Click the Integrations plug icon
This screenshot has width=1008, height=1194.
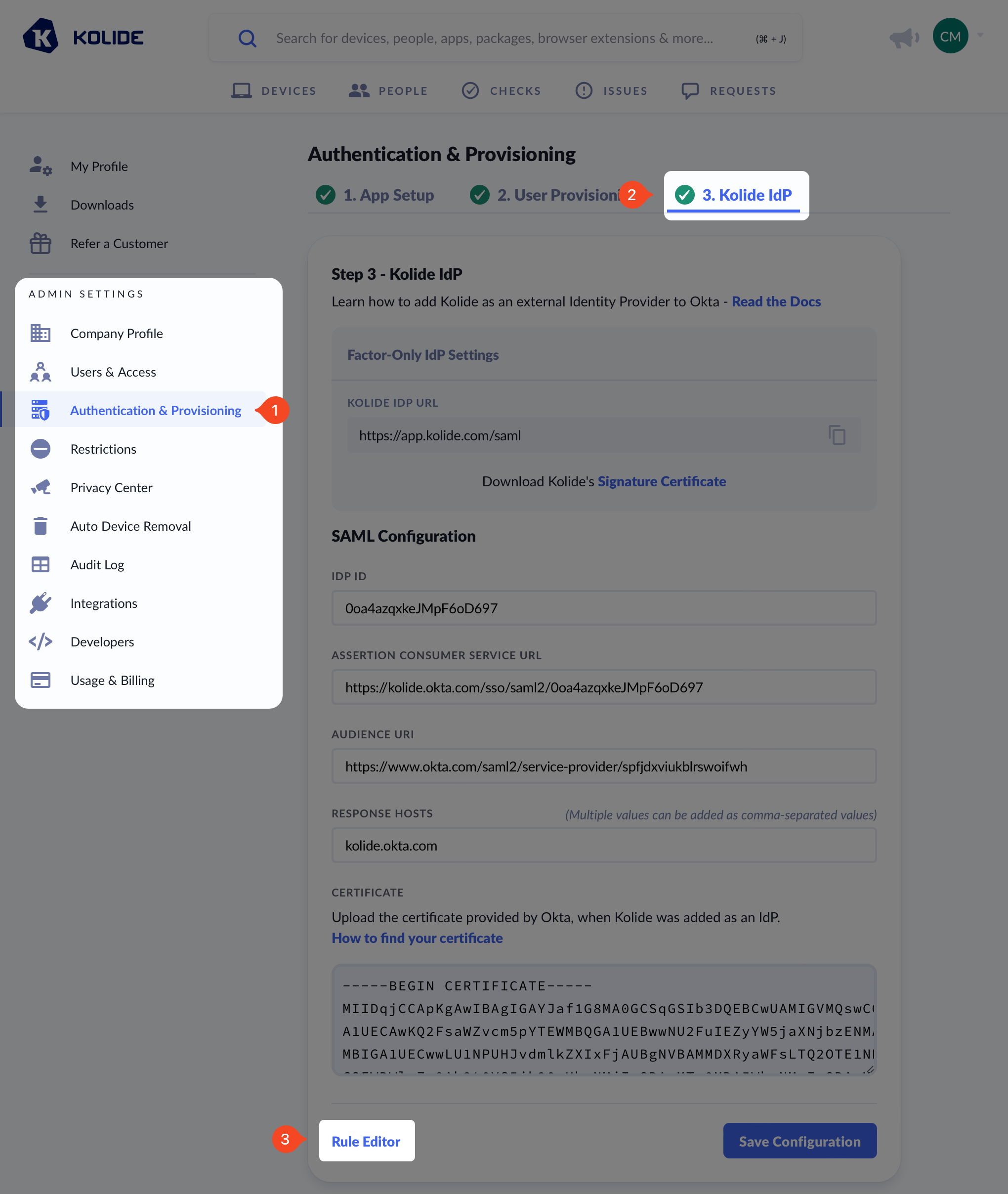(x=41, y=603)
